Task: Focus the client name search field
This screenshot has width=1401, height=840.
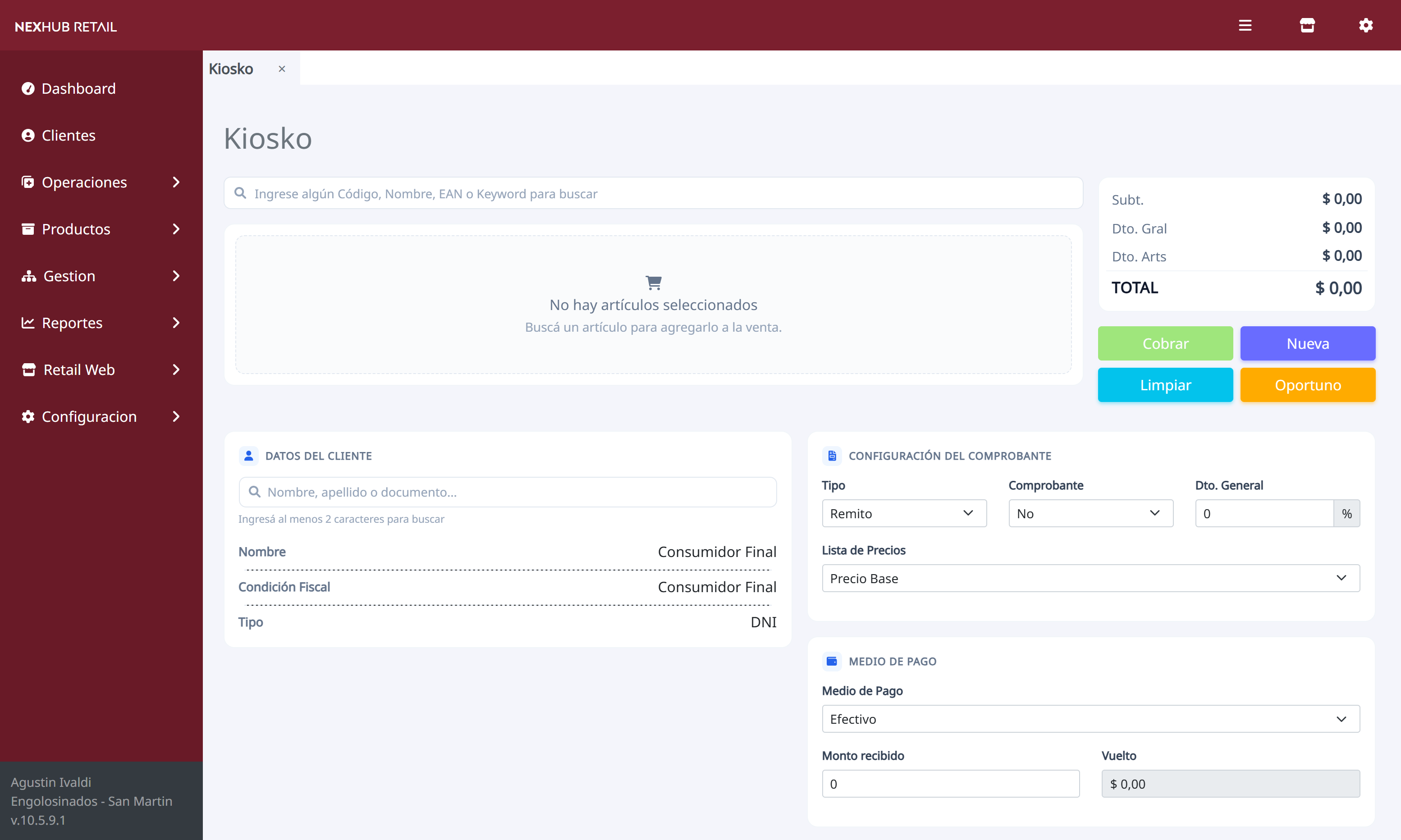Action: (507, 491)
